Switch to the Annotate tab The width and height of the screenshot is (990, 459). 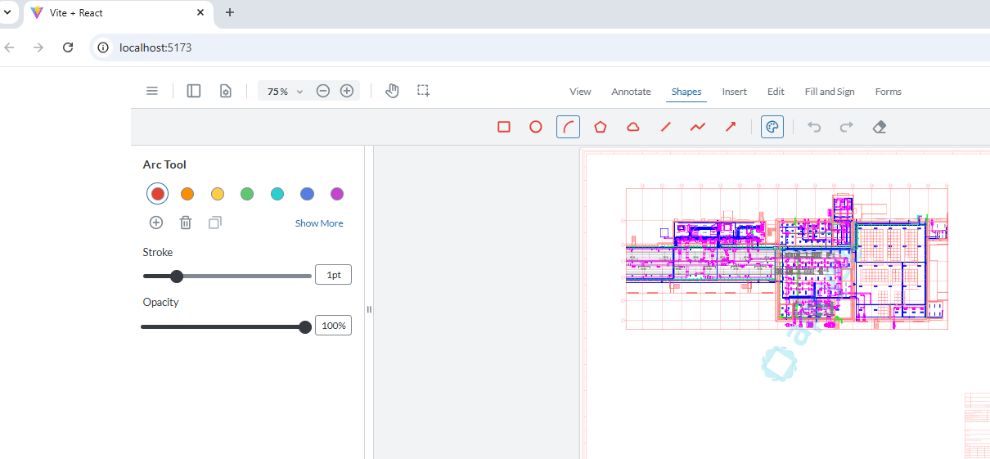point(631,92)
